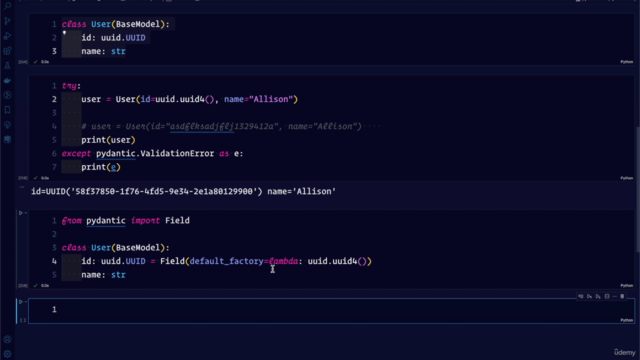Click 'from pydantic import Field' line

pos(126,220)
